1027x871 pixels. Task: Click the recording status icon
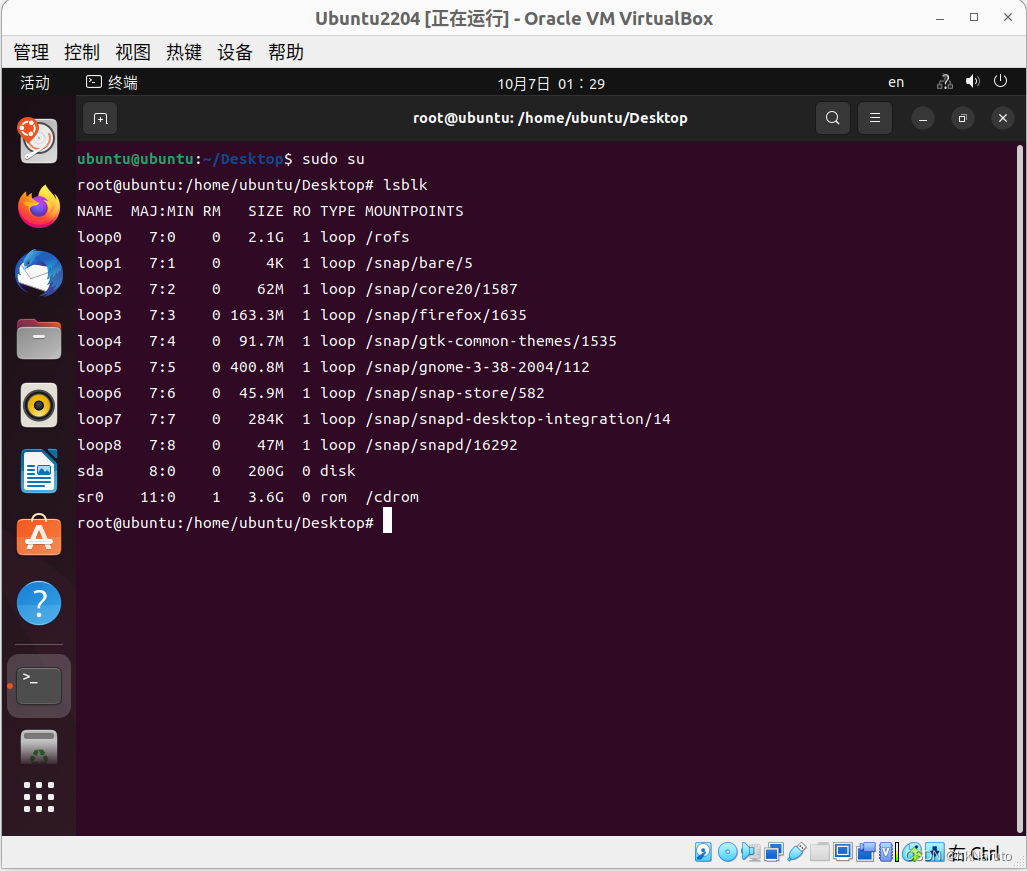(x=866, y=852)
